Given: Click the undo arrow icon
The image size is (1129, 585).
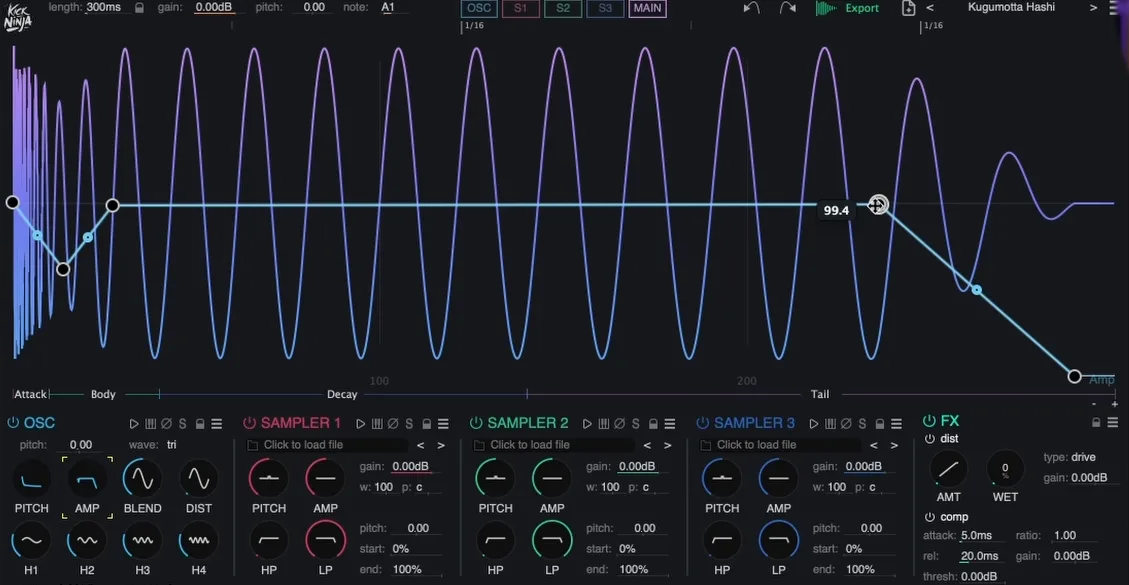Looking at the screenshot, I should (751, 8).
